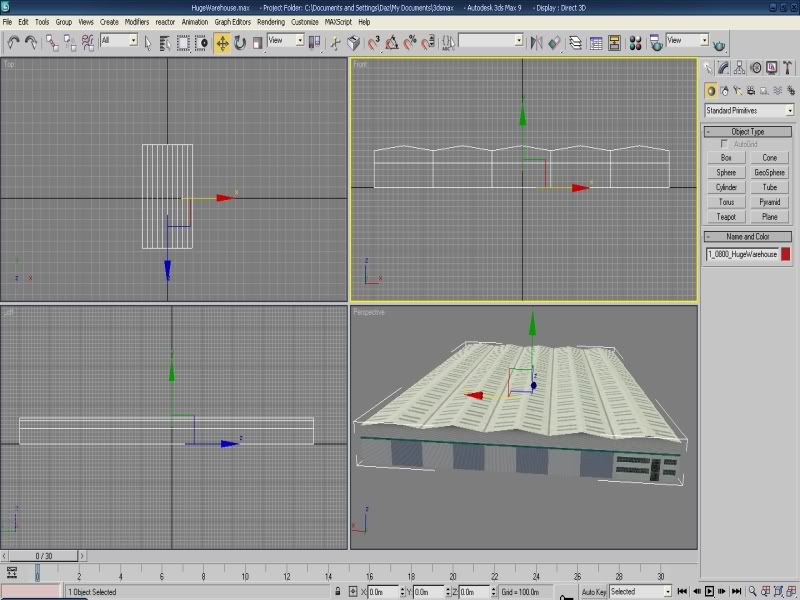The image size is (800, 600).
Task: Open the Rendering menu
Action: [270, 21]
